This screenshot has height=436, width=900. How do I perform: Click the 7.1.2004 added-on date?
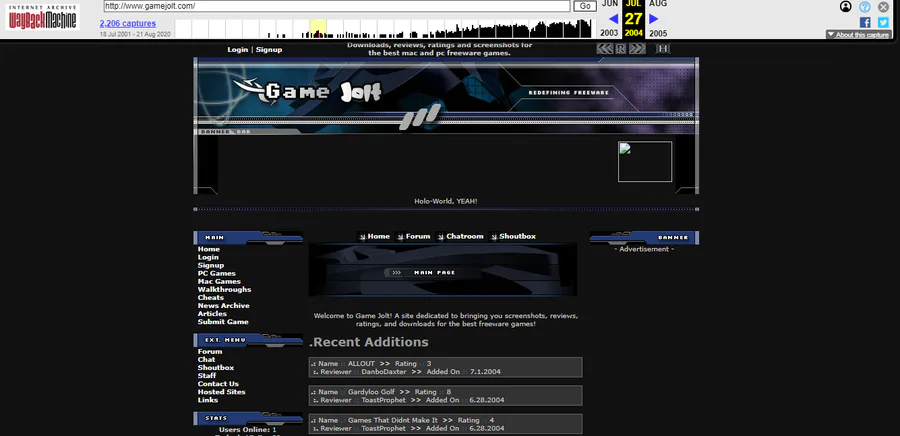[485, 372]
